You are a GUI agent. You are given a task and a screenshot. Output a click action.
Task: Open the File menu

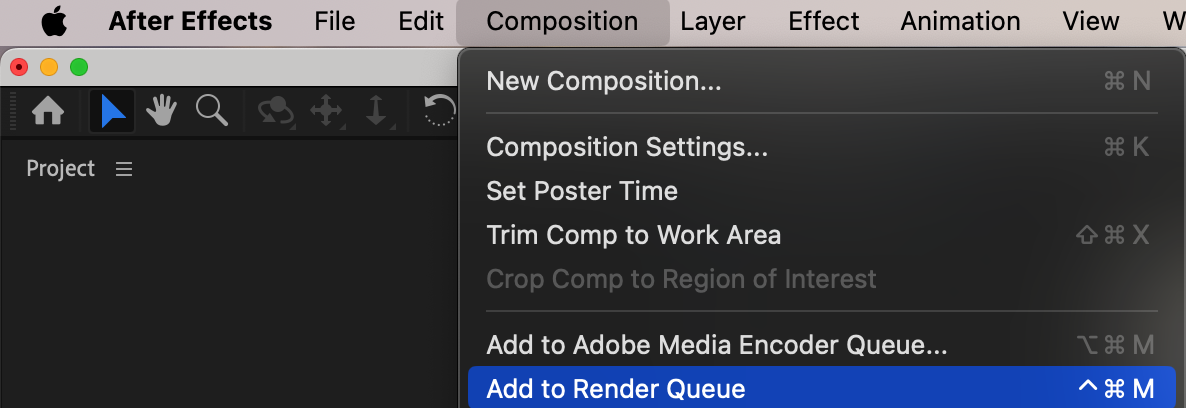tap(334, 21)
